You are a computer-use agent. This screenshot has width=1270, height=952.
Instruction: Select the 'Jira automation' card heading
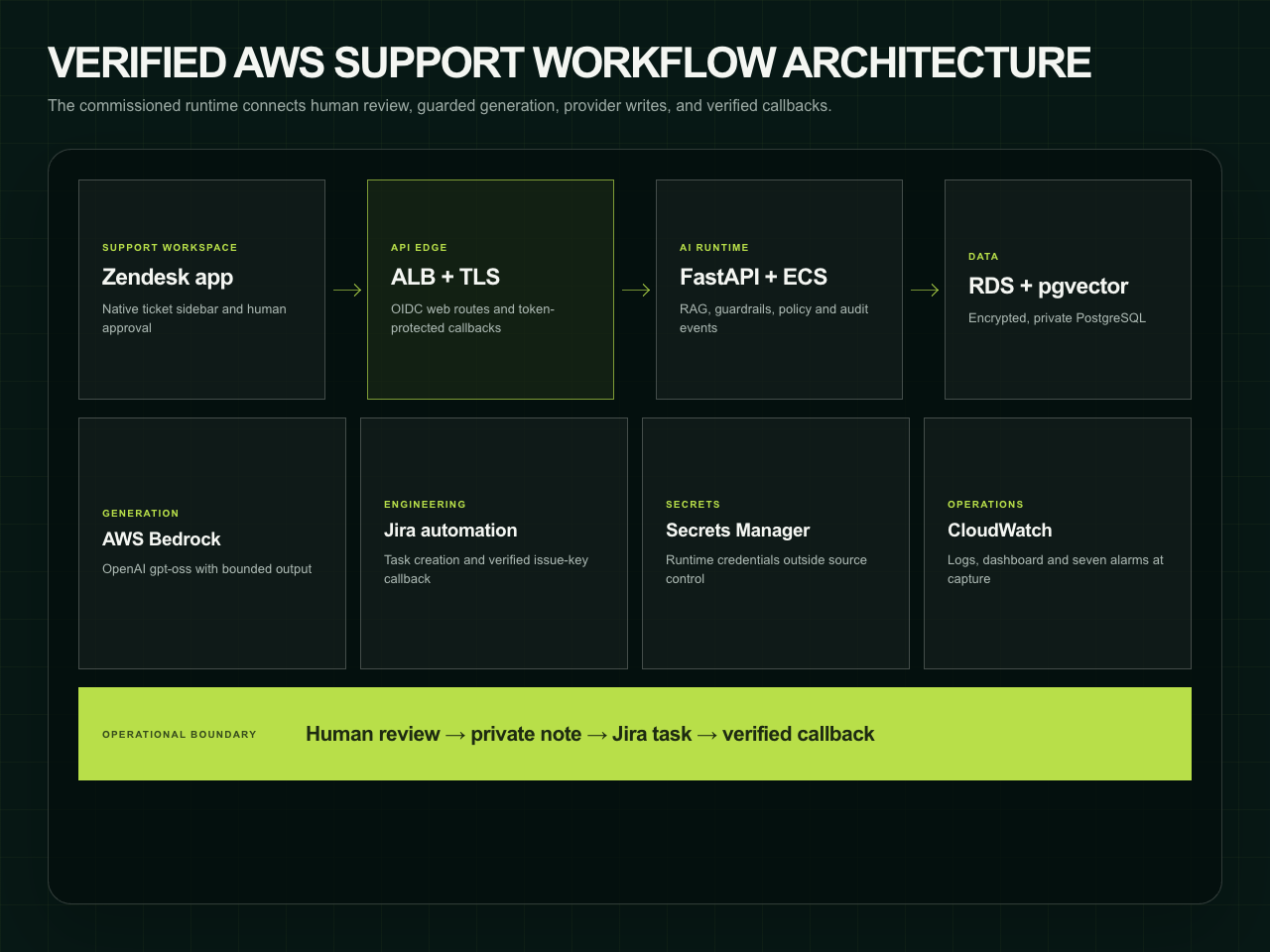pyautogui.click(x=450, y=530)
